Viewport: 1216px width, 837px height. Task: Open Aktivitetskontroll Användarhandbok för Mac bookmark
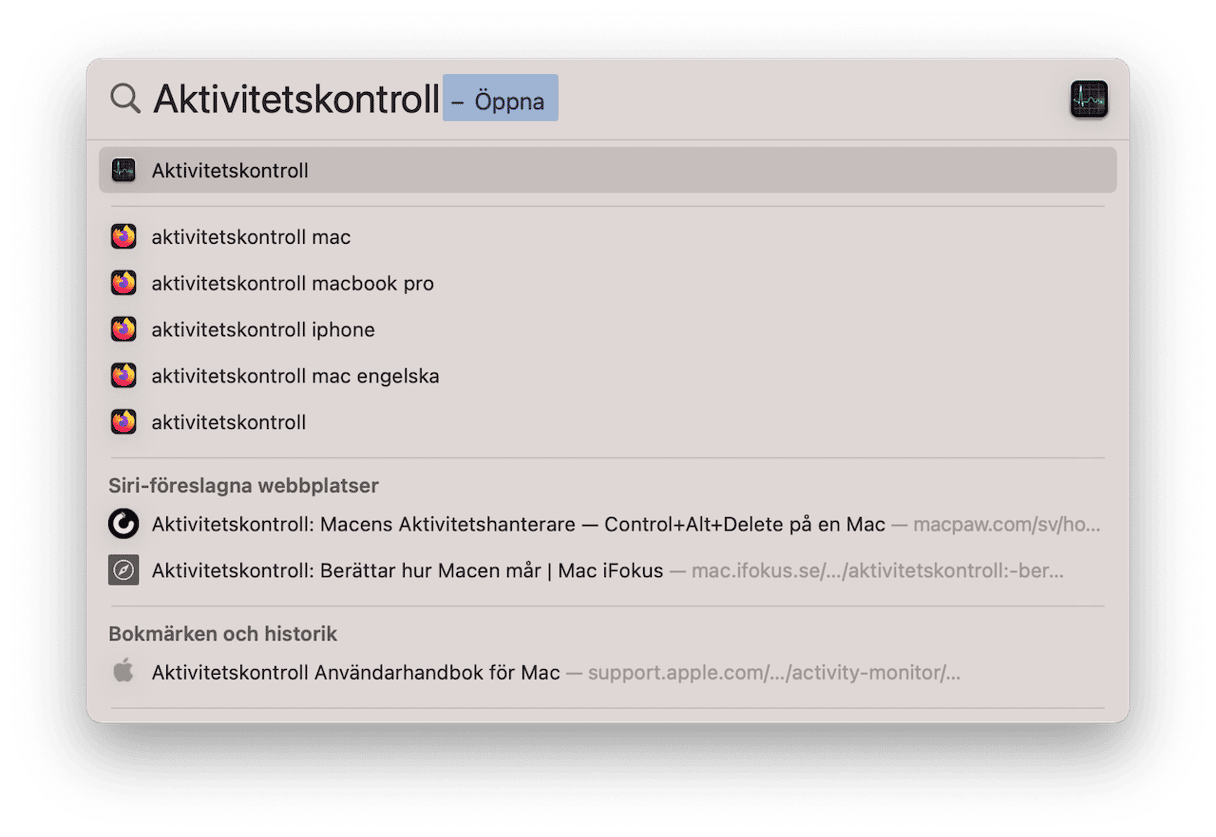point(355,673)
